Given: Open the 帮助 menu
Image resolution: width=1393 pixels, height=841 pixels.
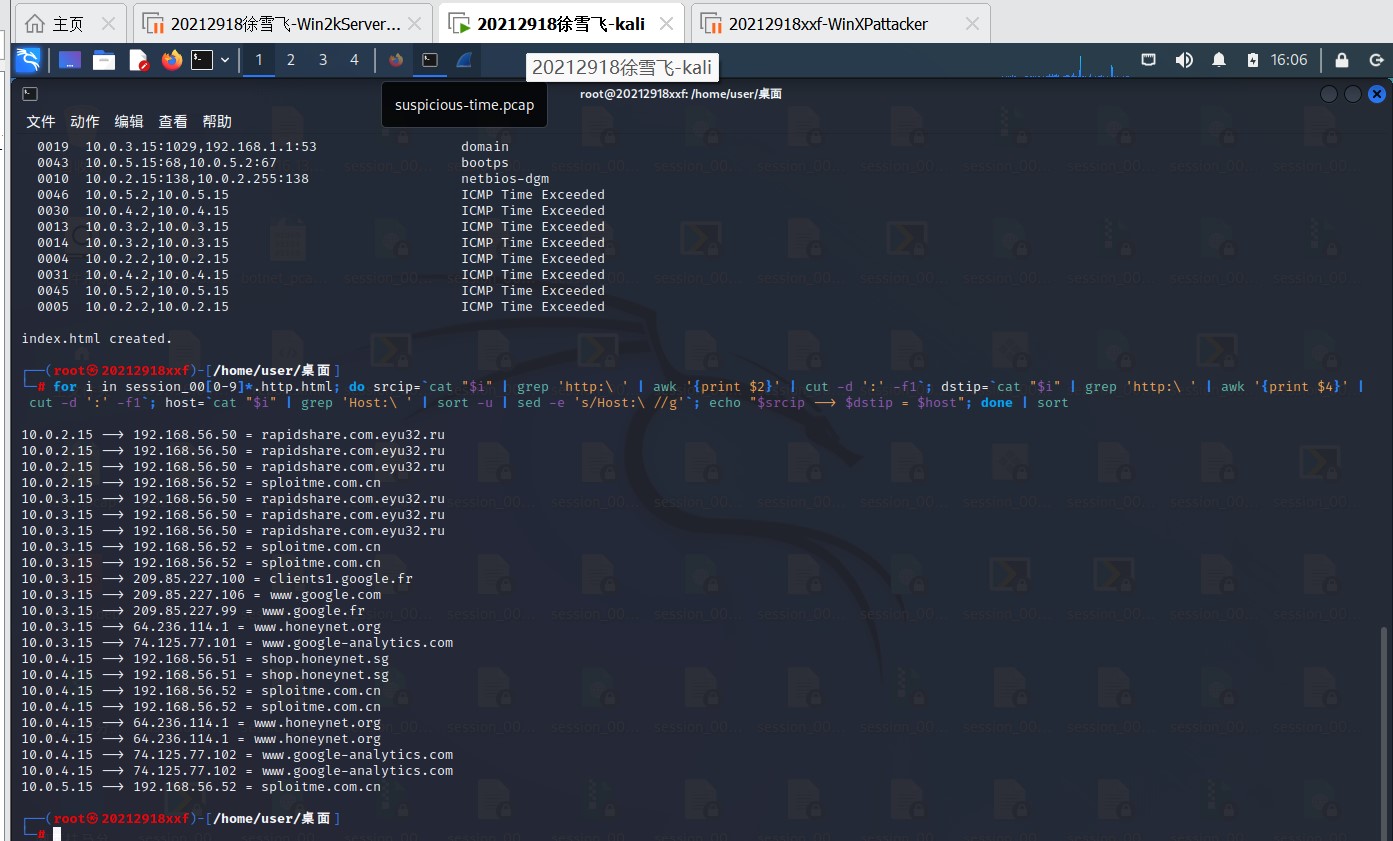Looking at the screenshot, I should pyautogui.click(x=217, y=121).
